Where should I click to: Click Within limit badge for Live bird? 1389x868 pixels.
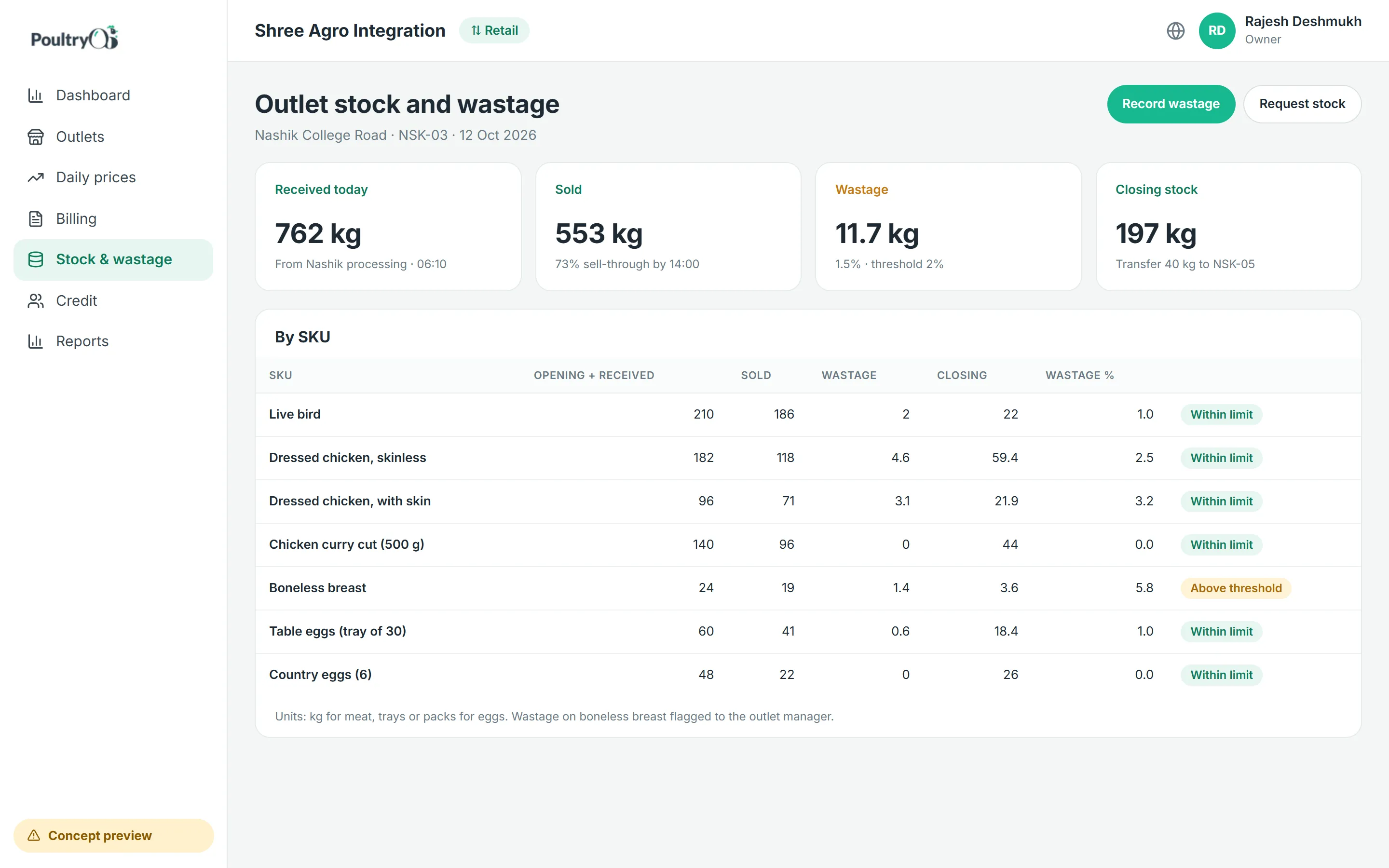(x=1221, y=415)
